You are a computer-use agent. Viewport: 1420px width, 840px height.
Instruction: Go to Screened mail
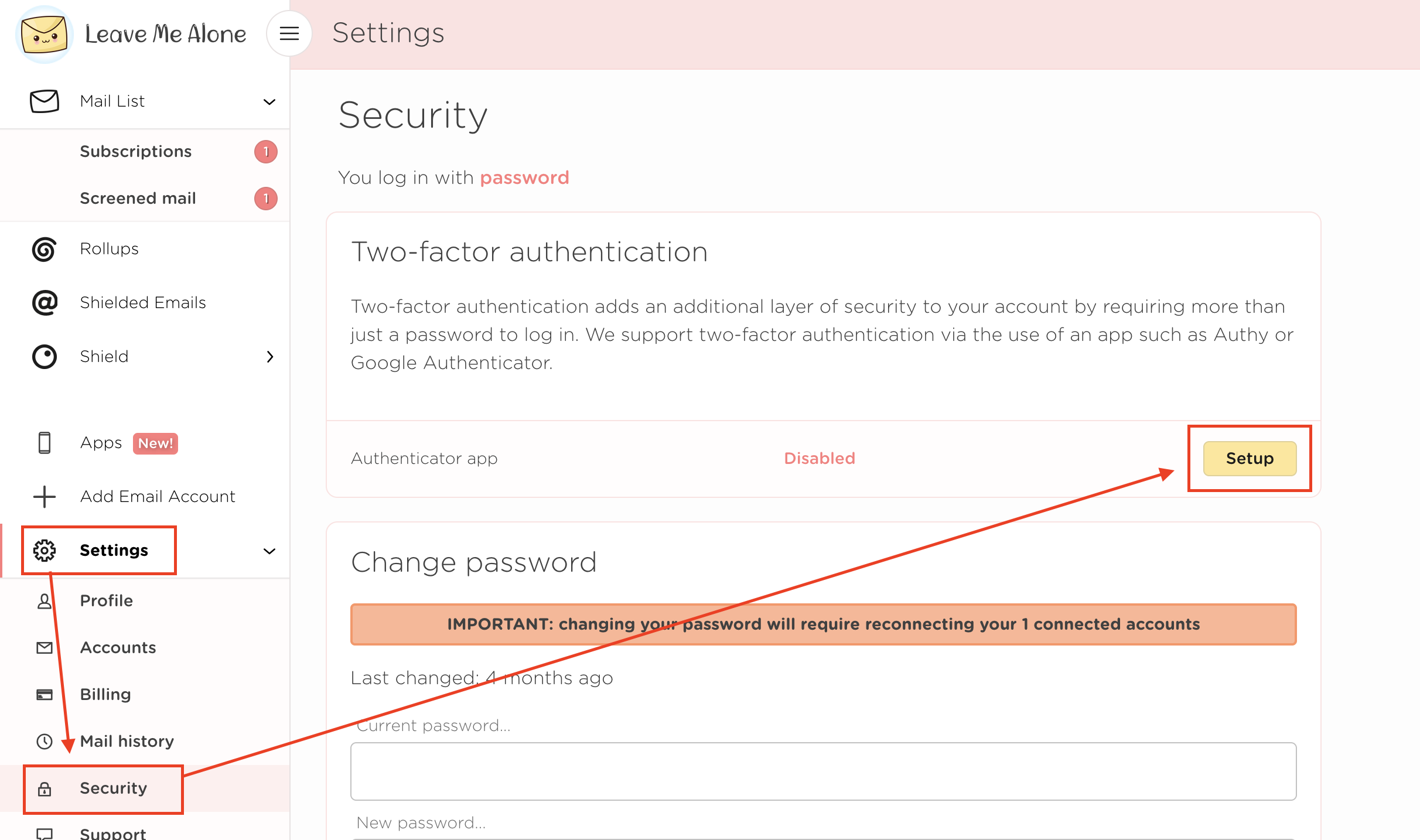[x=138, y=199]
